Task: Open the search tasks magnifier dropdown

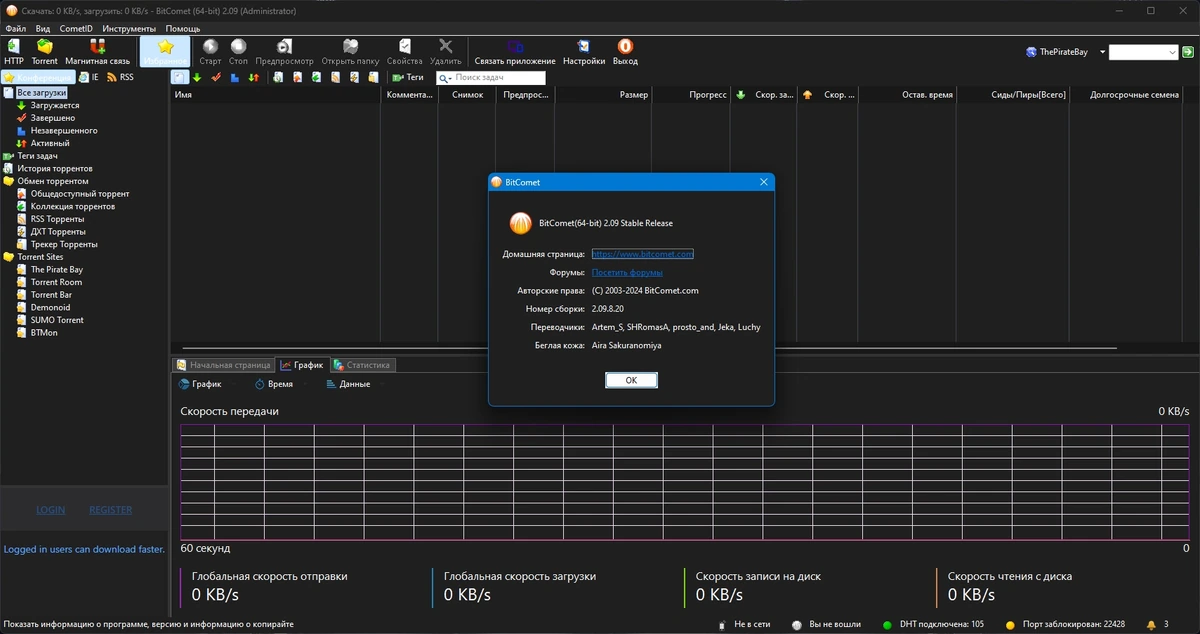Action: pos(445,78)
